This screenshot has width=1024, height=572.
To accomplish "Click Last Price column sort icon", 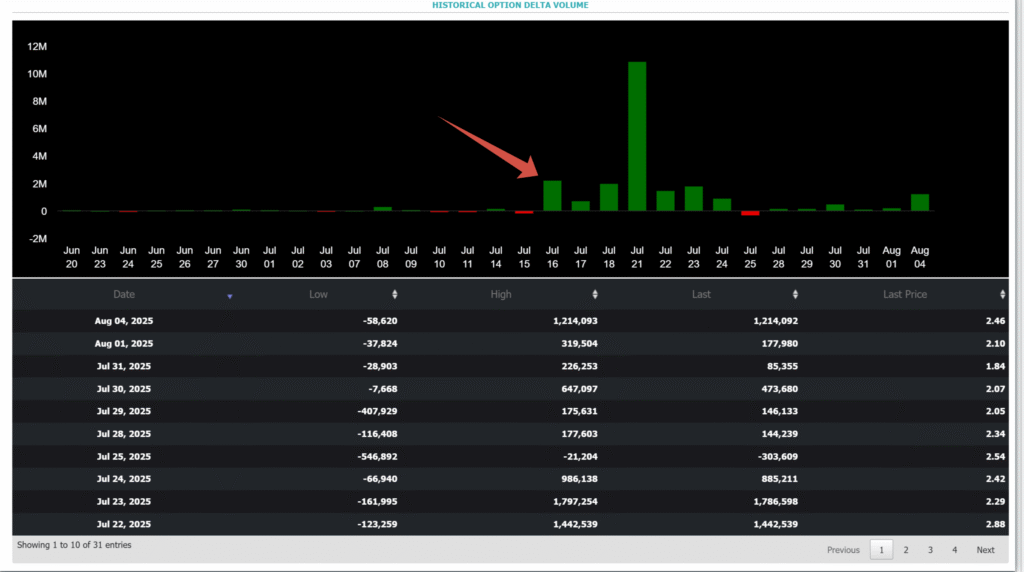I will click(1002, 295).
